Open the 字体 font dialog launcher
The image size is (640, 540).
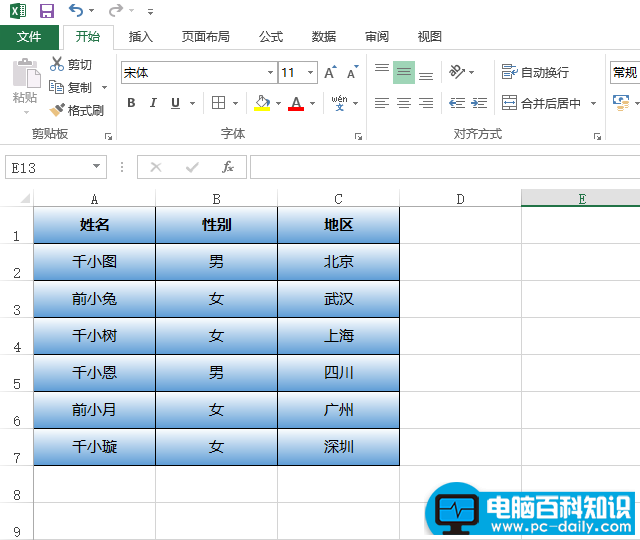point(358,136)
